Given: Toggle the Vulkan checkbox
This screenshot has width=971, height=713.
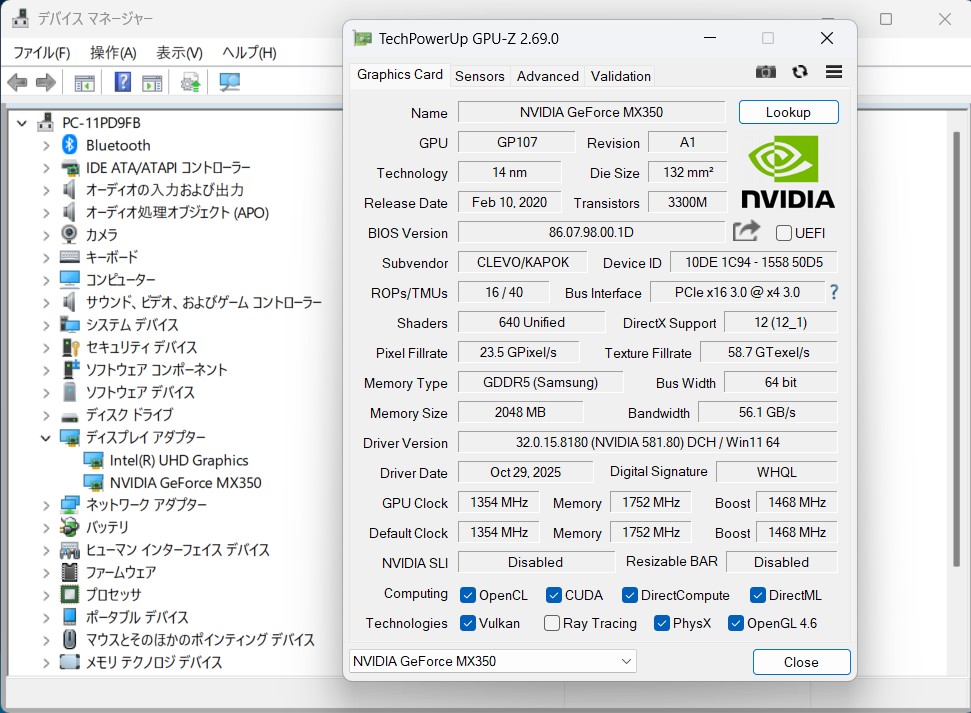Looking at the screenshot, I should click(468, 623).
